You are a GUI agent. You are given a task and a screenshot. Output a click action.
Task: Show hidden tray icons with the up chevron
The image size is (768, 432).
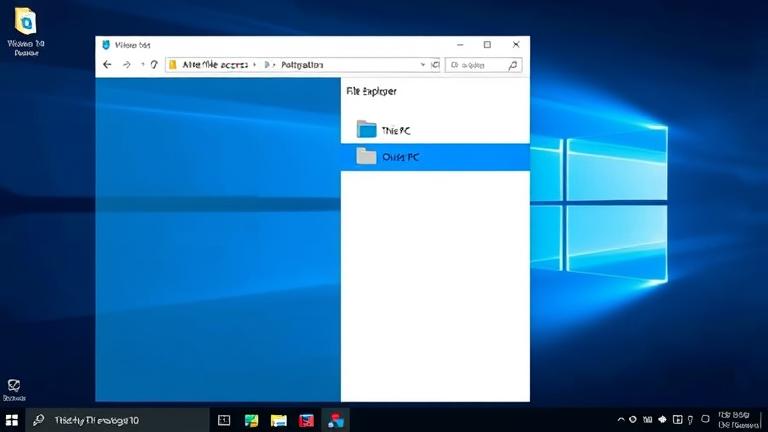point(621,419)
